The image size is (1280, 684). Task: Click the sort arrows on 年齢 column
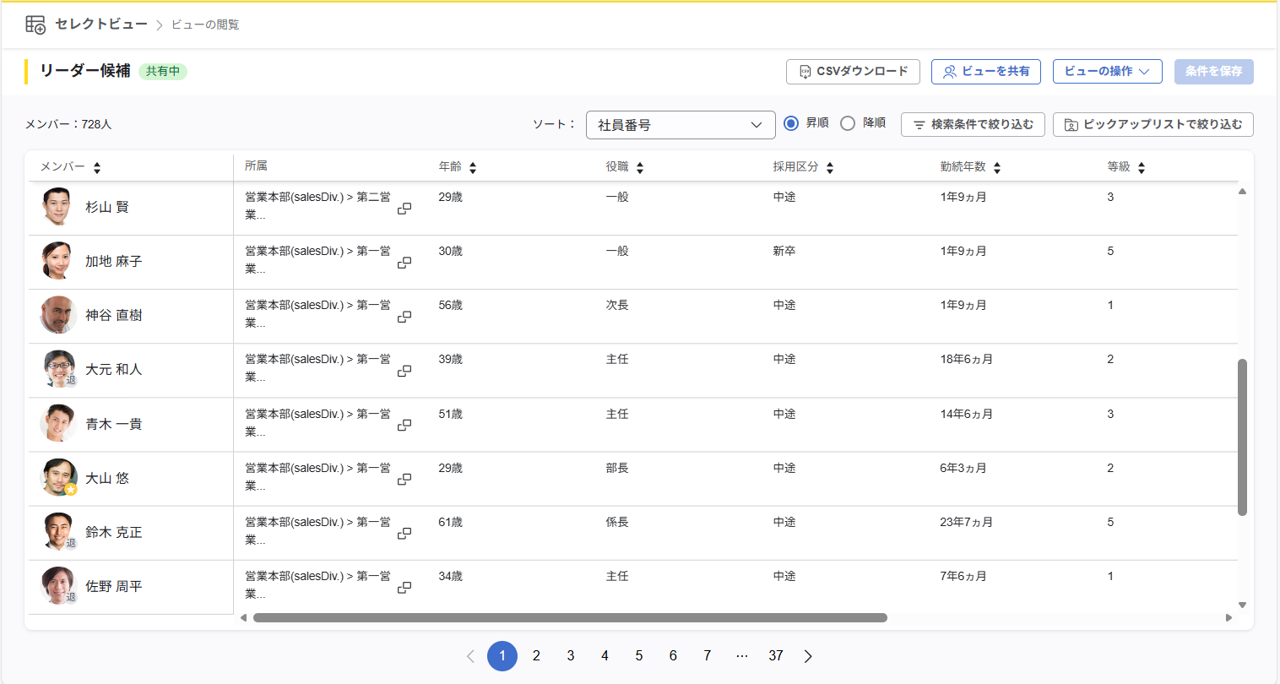[x=473, y=168]
